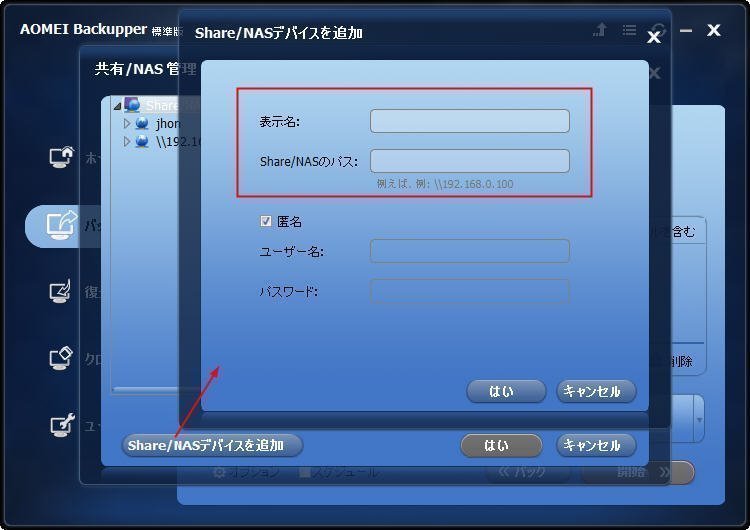Select the Clone sidebar icon

point(61,358)
